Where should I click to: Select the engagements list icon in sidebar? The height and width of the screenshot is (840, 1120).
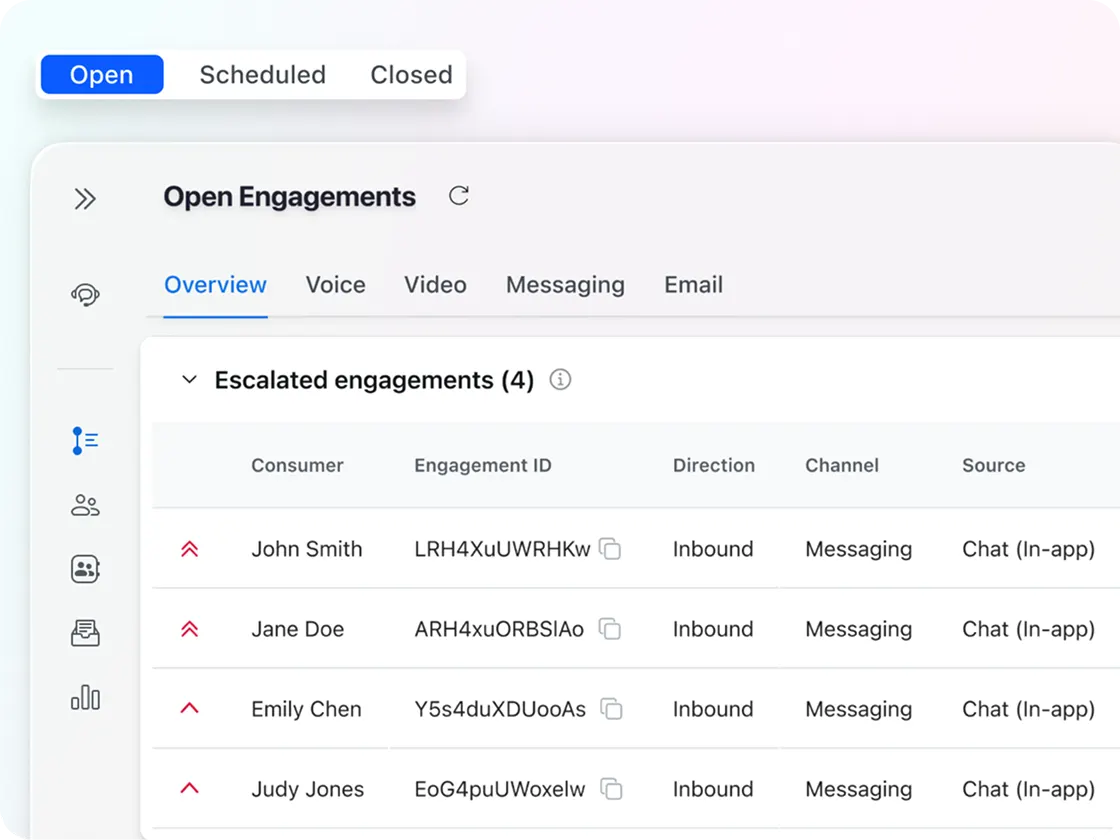[85, 441]
